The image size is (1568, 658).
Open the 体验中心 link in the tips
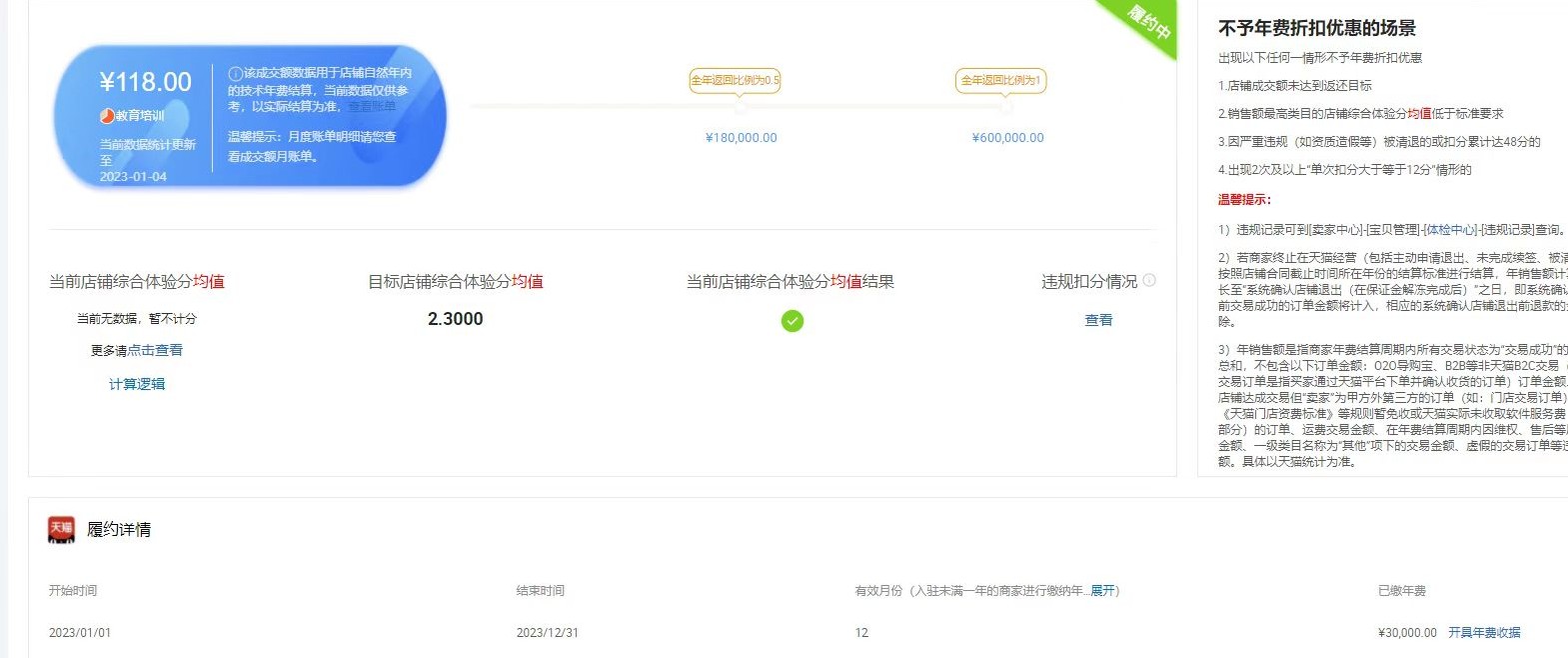tap(1451, 230)
